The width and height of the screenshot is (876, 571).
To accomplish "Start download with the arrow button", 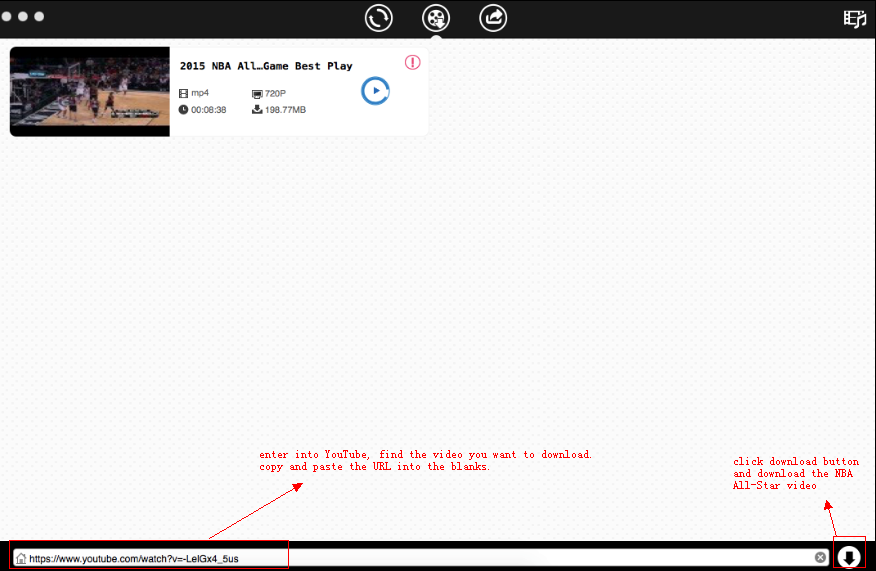I will click(x=849, y=556).
